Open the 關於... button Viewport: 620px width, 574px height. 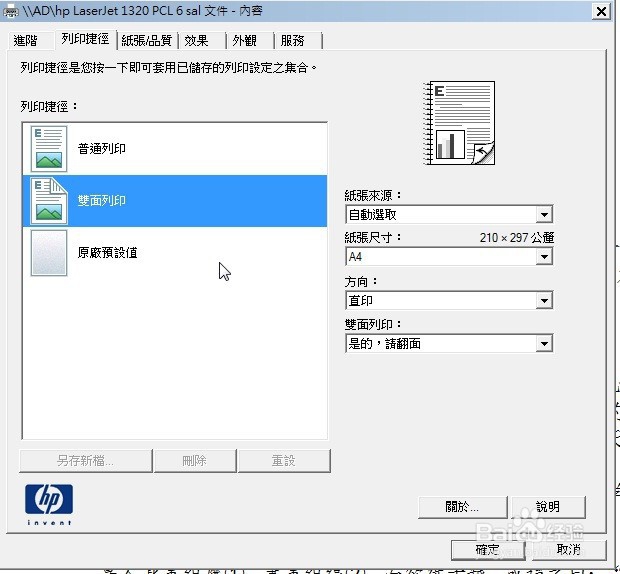pyautogui.click(x=462, y=507)
